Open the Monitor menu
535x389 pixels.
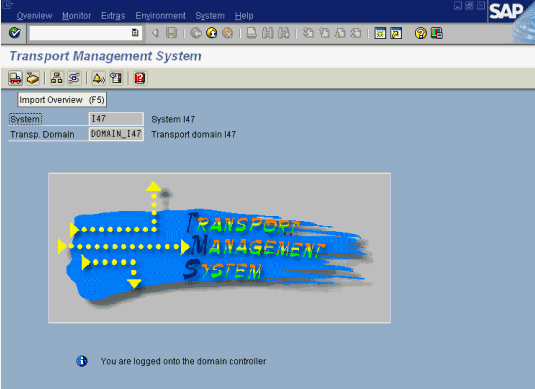click(76, 16)
